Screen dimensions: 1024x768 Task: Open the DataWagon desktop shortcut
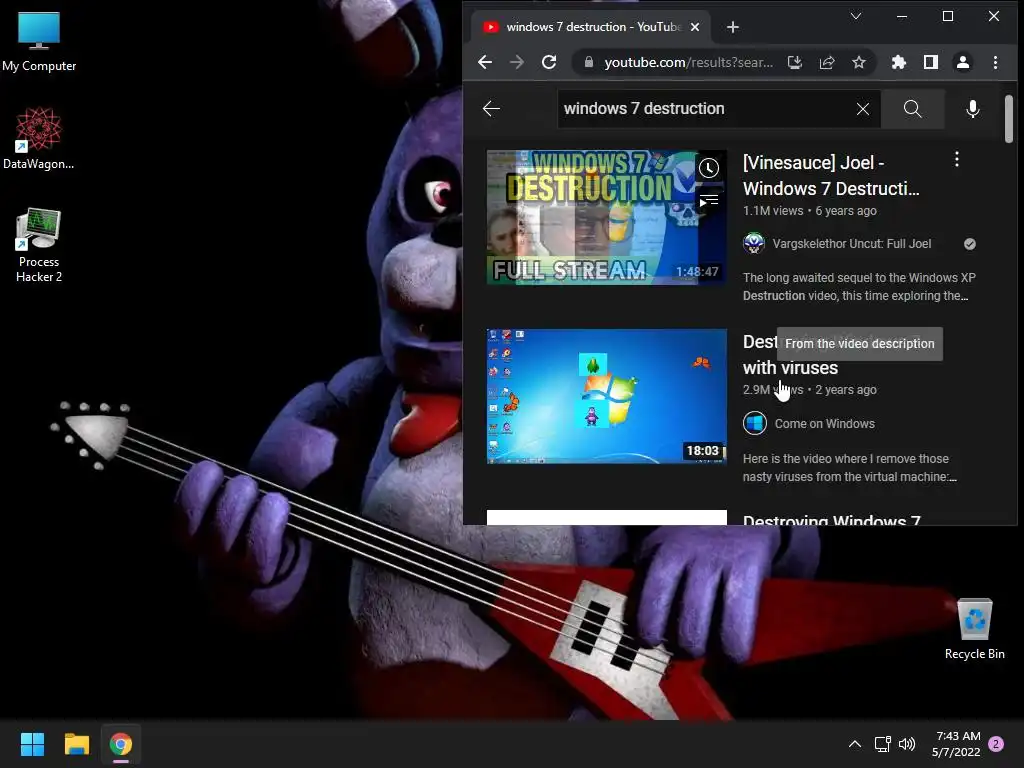39,138
